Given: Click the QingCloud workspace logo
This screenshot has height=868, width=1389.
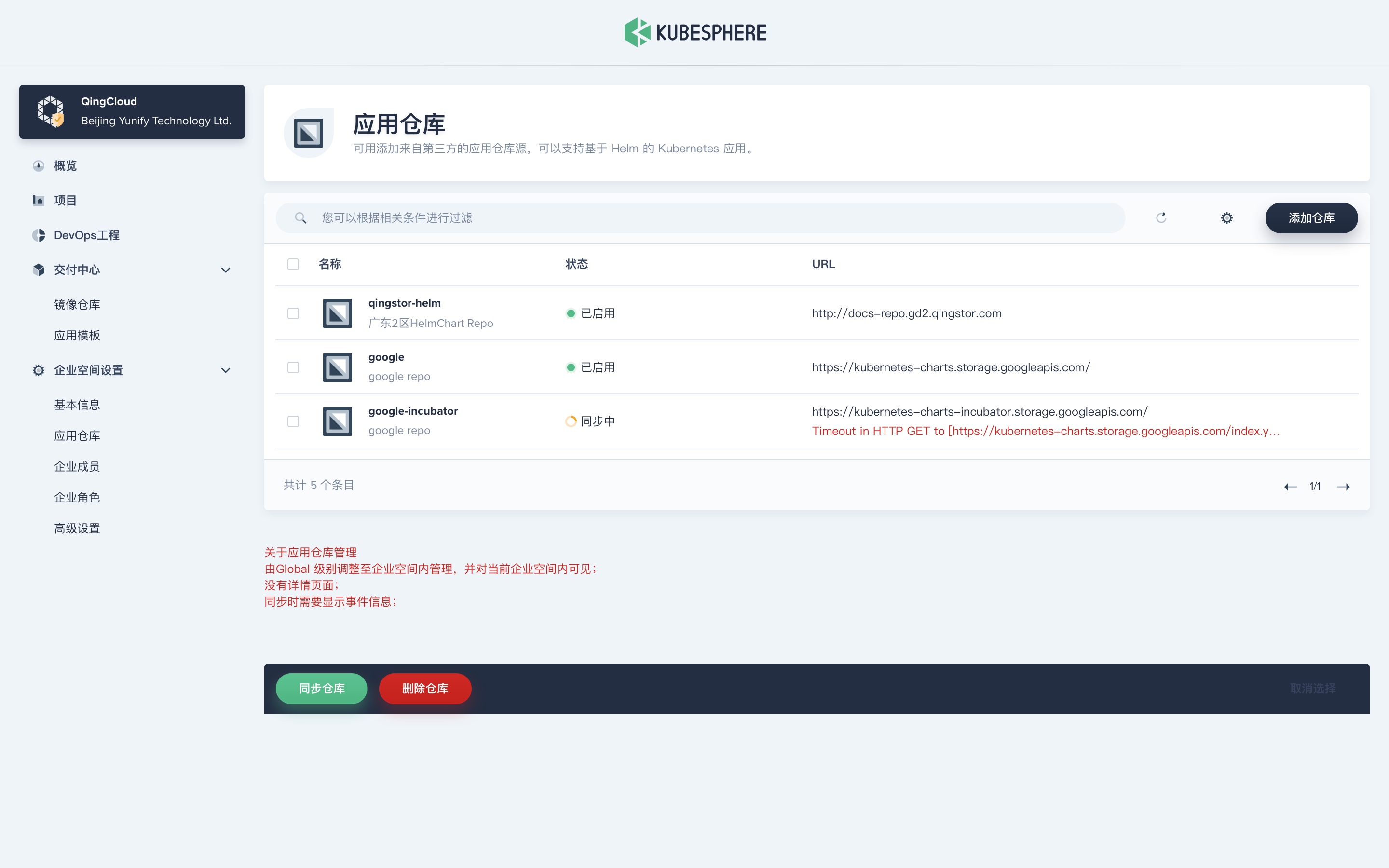Looking at the screenshot, I should (x=52, y=111).
